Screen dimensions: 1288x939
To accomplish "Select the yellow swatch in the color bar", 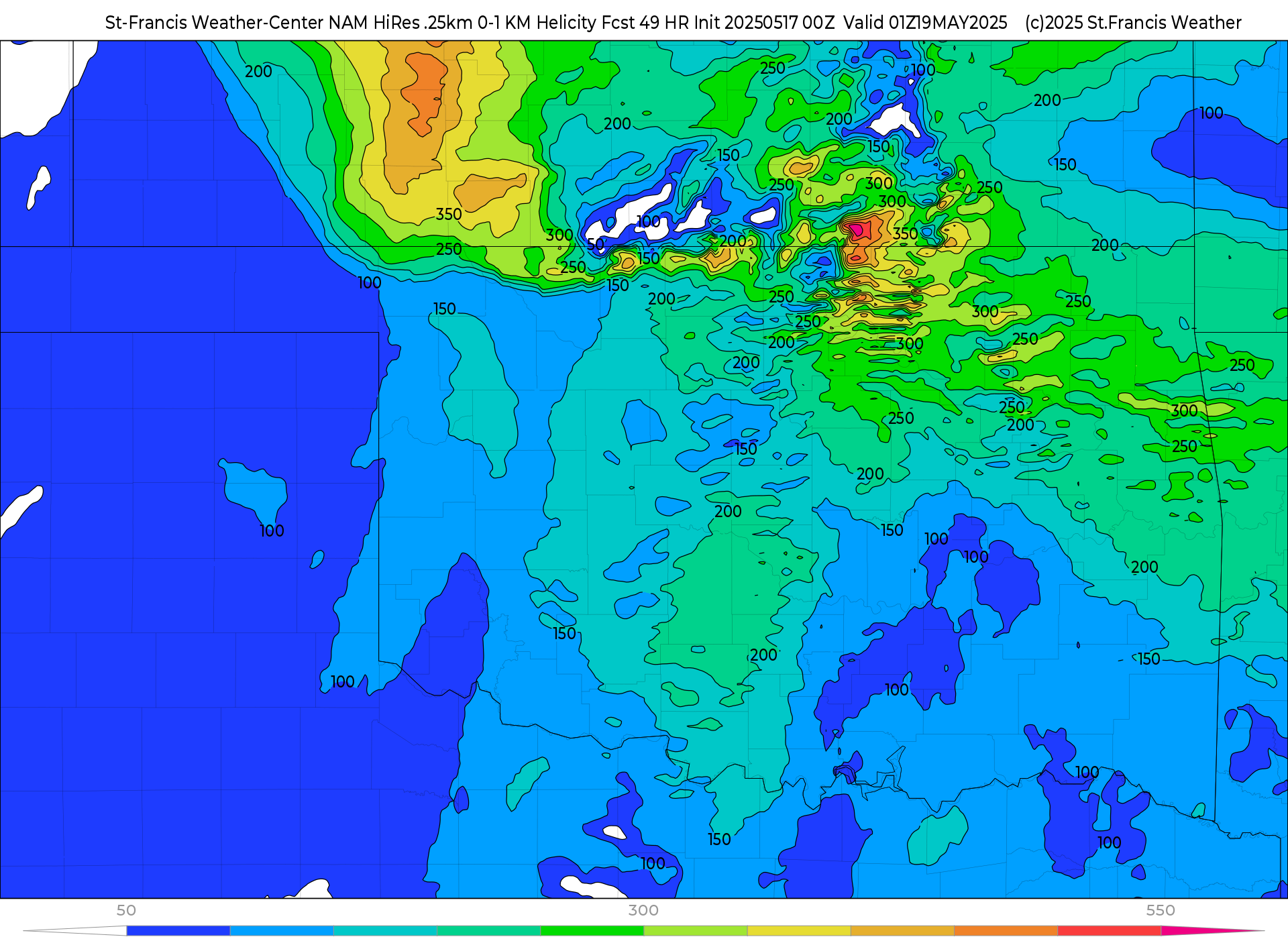I will tap(799, 931).
